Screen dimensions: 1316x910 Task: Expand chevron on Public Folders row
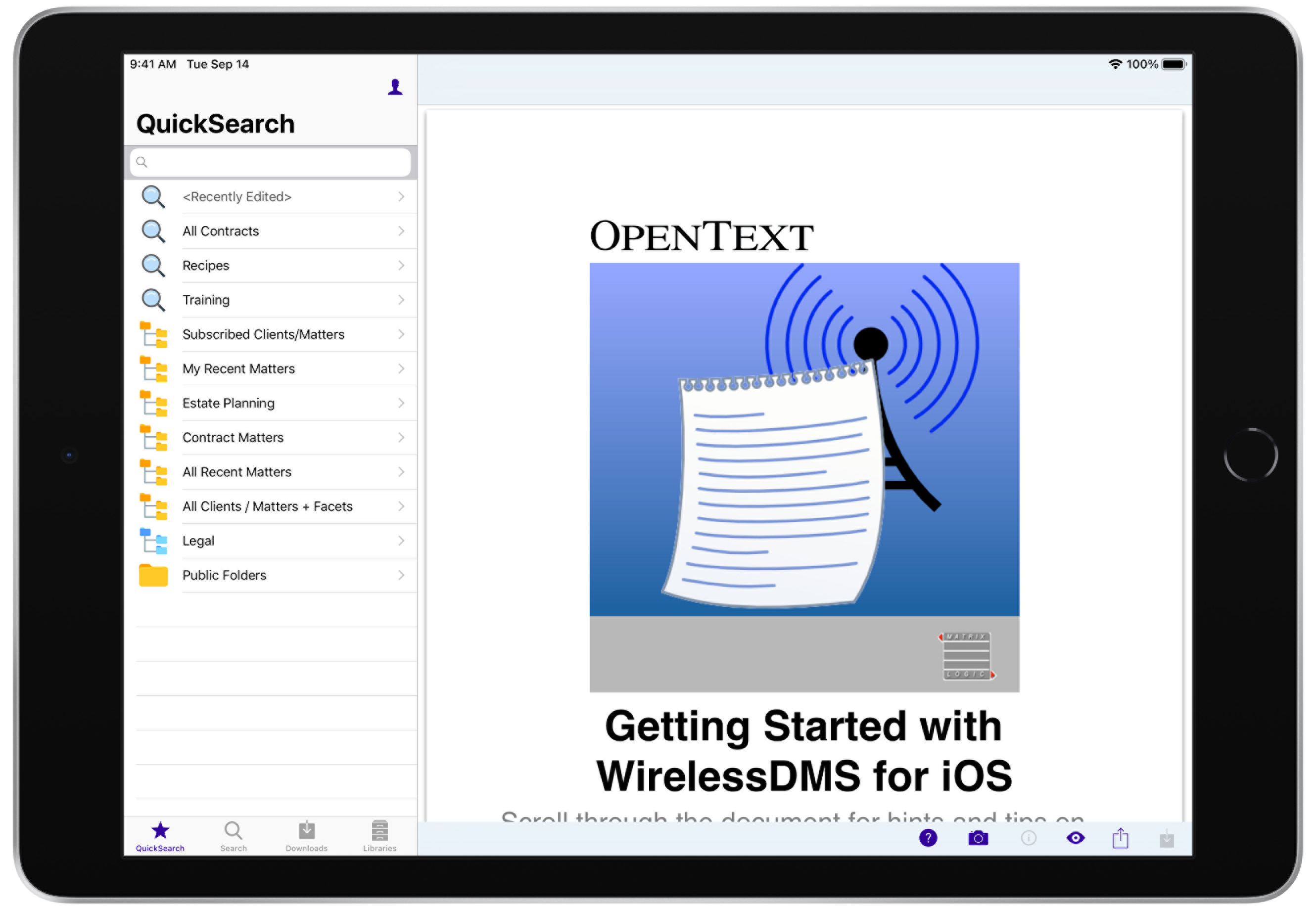402,575
